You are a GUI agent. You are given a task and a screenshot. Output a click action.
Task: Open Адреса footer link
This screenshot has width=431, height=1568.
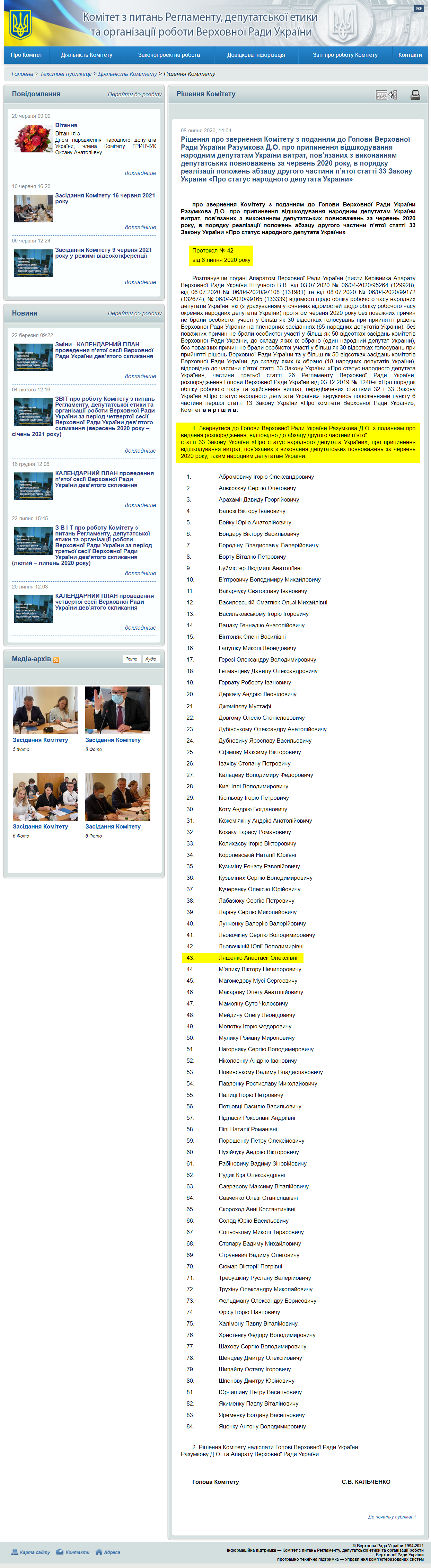pyautogui.click(x=112, y=1552)
